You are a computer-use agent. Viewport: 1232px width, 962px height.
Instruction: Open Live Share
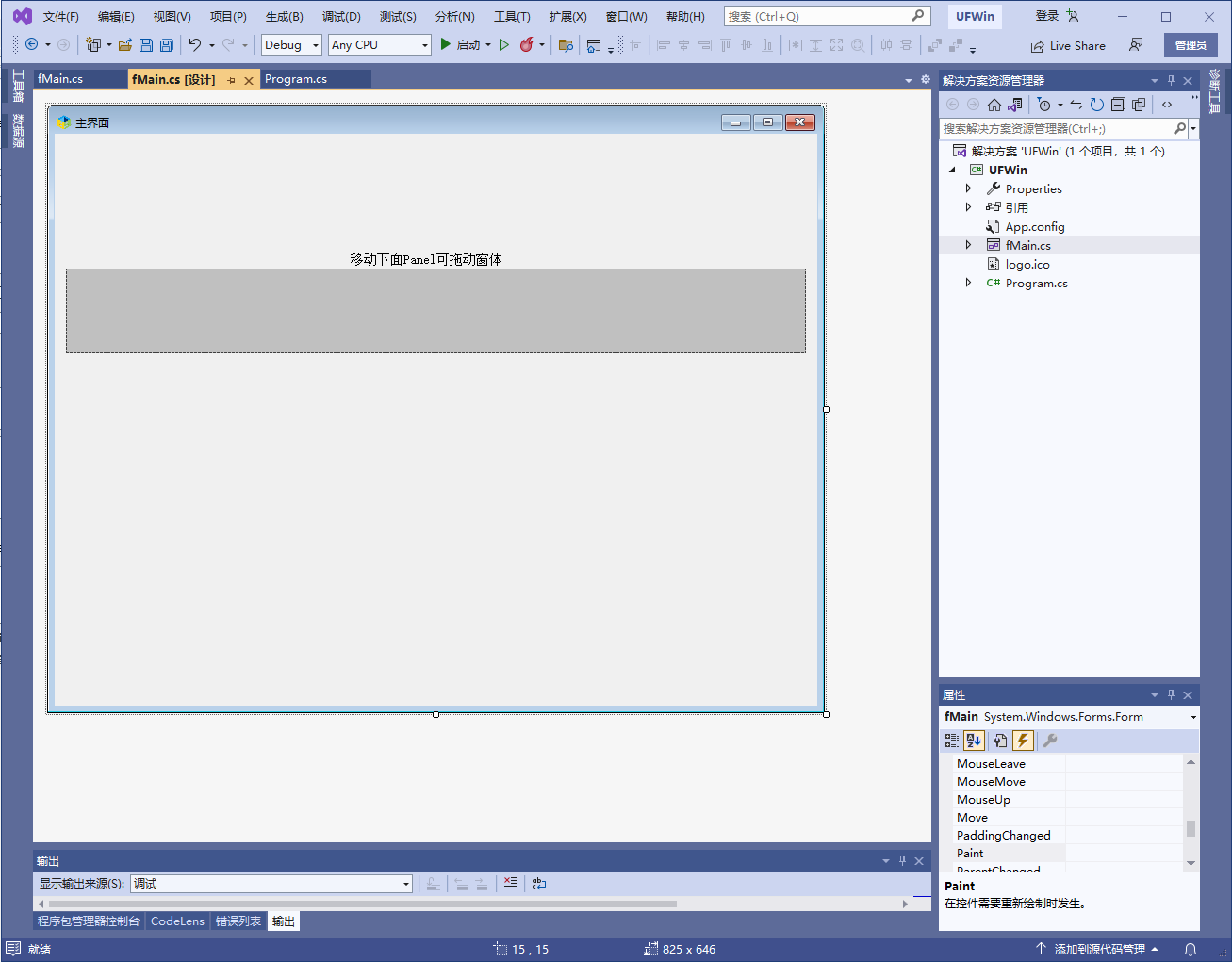click(x=1068, y=45)
